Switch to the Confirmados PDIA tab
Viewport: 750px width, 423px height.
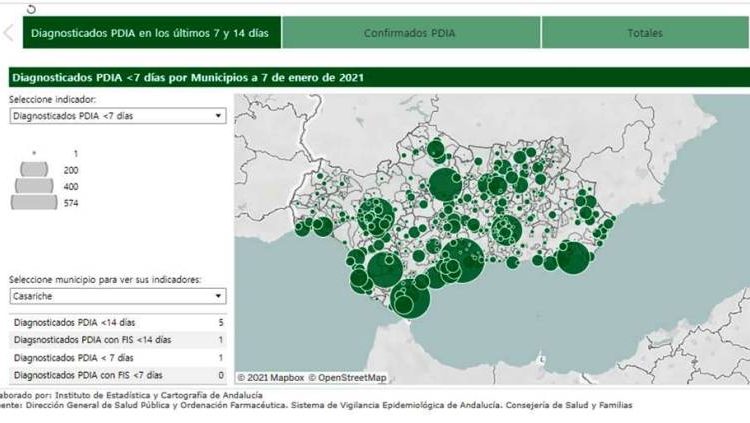tap(410, 33)
